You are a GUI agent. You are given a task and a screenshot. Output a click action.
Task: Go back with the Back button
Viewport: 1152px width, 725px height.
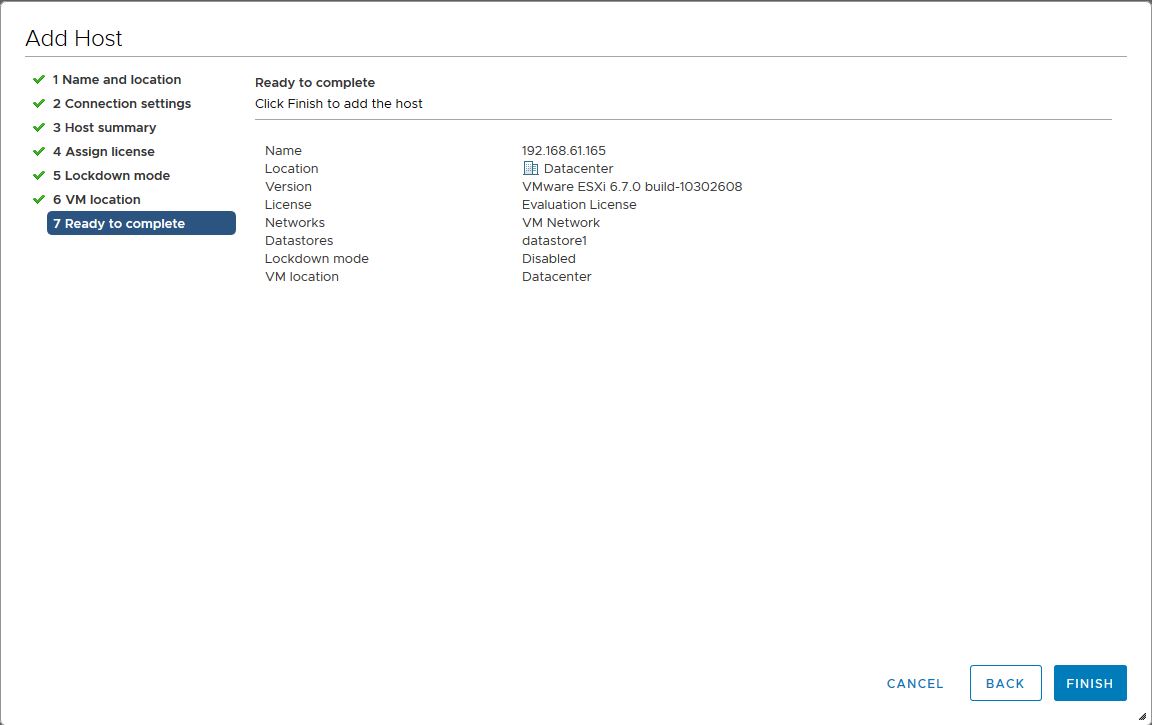1005,683
